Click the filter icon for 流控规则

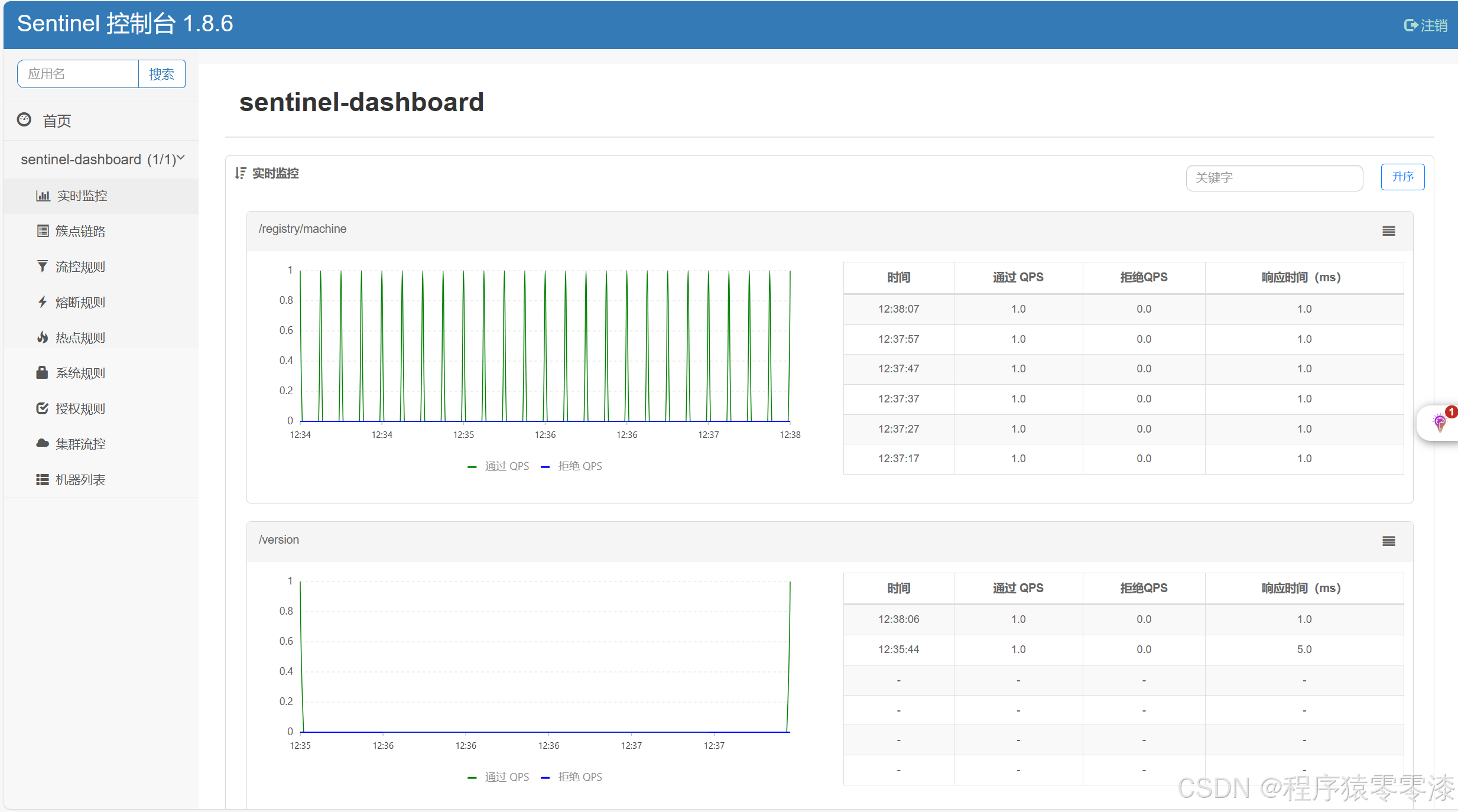point(43,267)
